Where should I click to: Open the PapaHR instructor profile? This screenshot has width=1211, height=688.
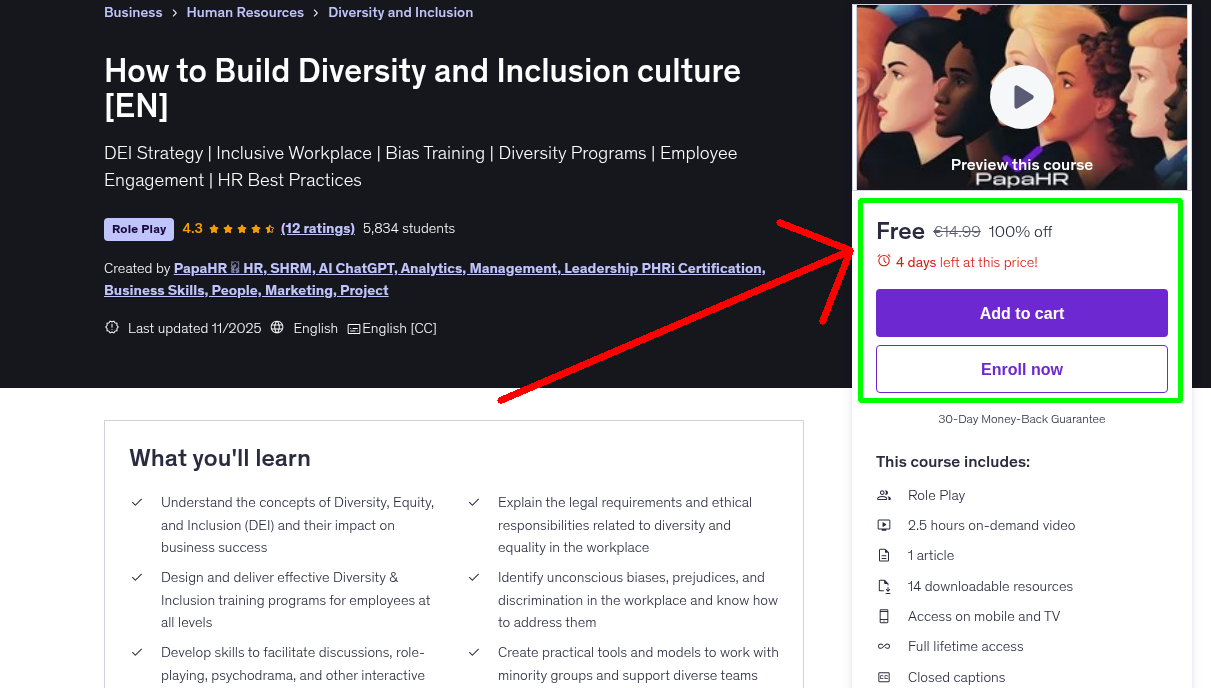click(200, 268)
